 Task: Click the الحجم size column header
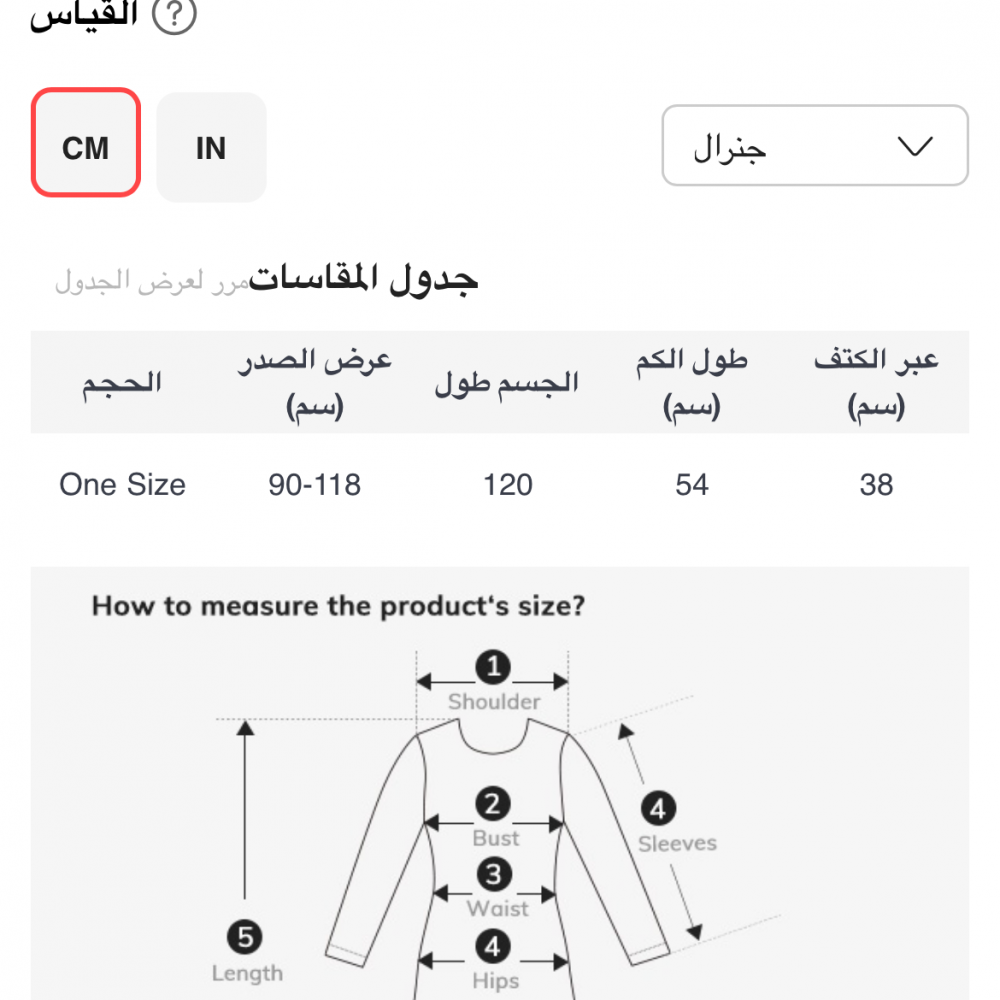[122, 383]
